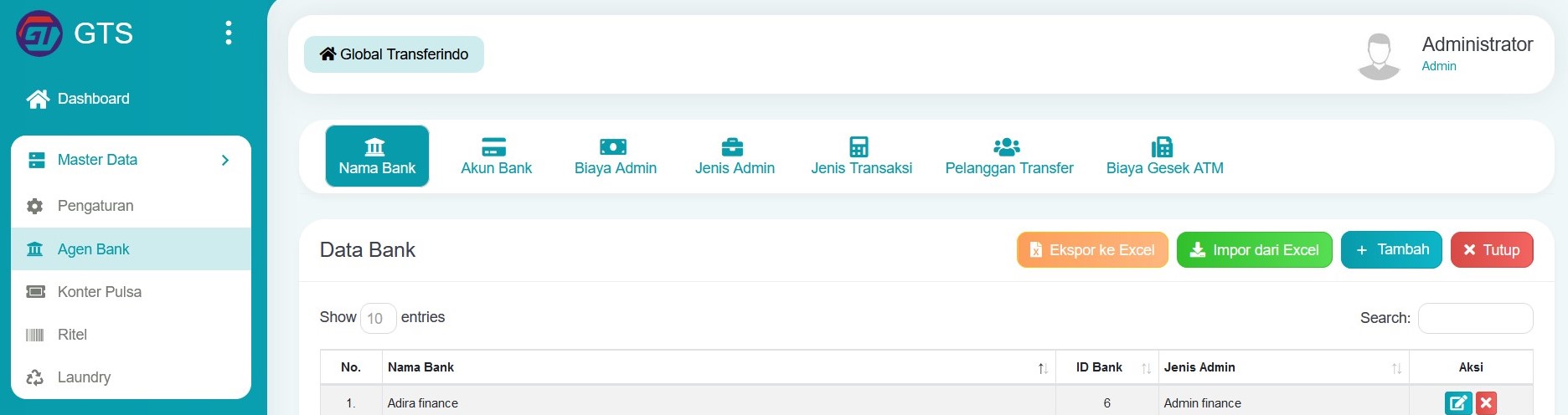Click the Pengaturan gear icon
1568x415 pixels.
click(x=35, y=206)
